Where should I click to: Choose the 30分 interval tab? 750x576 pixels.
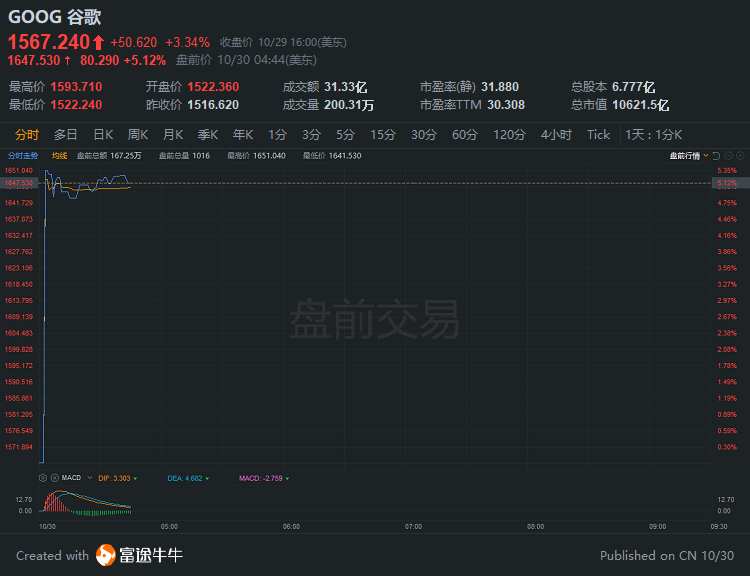[424, 135]
